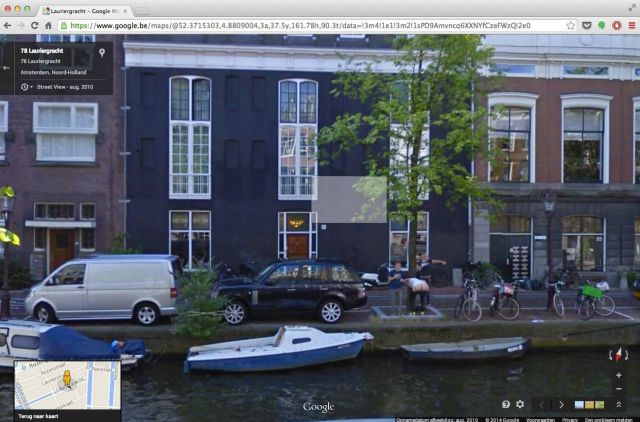The width and height of the screenshot is (640, 422).
Task: Select the Lauriergracht Google Maps tab
Action: pos(85,9)
